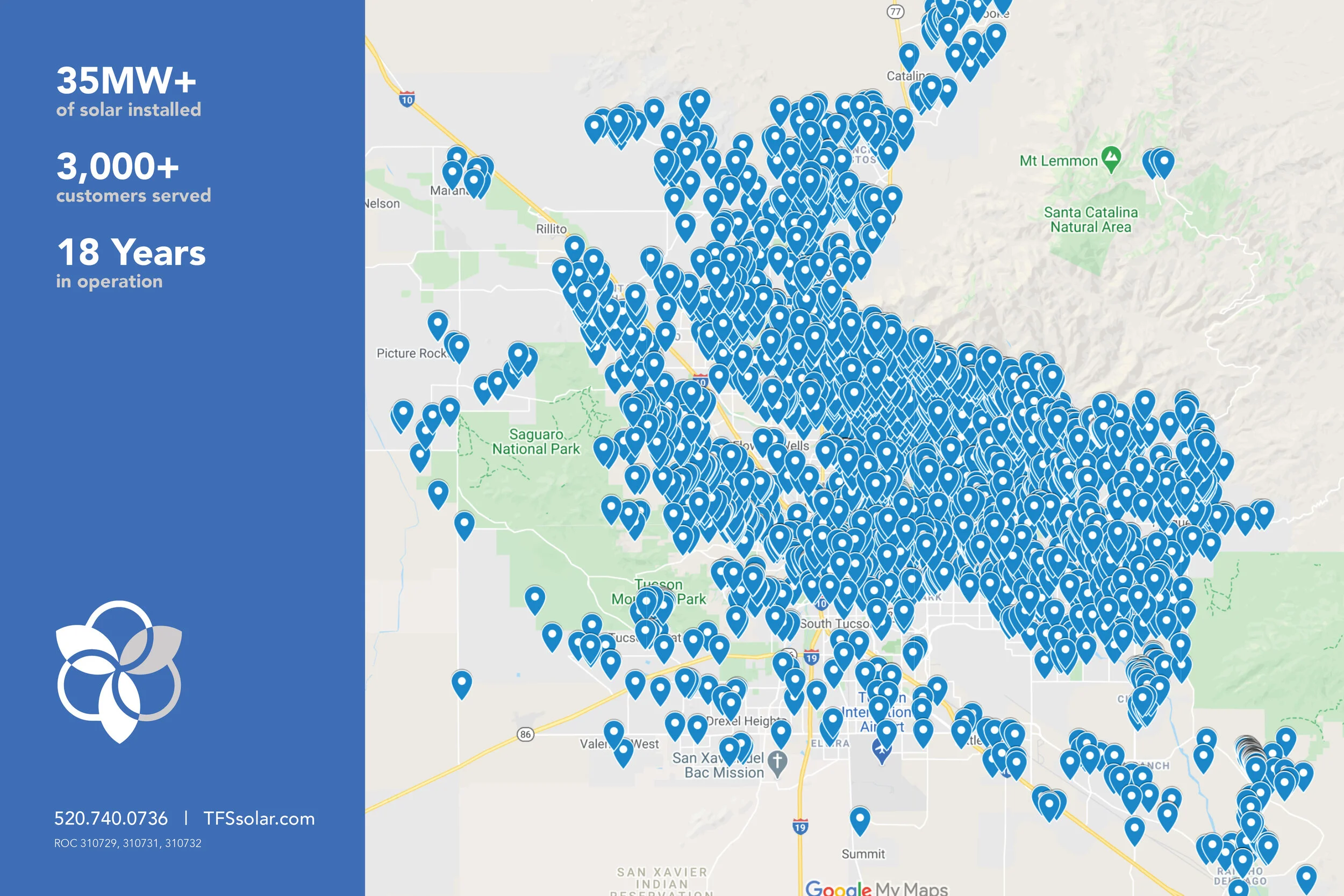This screenshot has height=896, width=1344.
Task: Click the "18 Years" heading
Action: (x=131, y=252)
